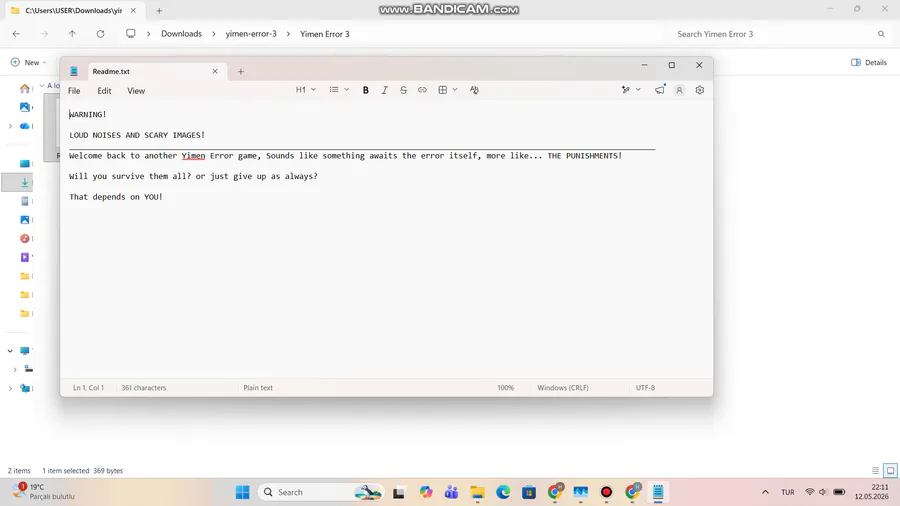Toggle the Details pane in File Explorer
This screenshot has width=900, height=506.
pyautogui.click(x=869, y=63)
